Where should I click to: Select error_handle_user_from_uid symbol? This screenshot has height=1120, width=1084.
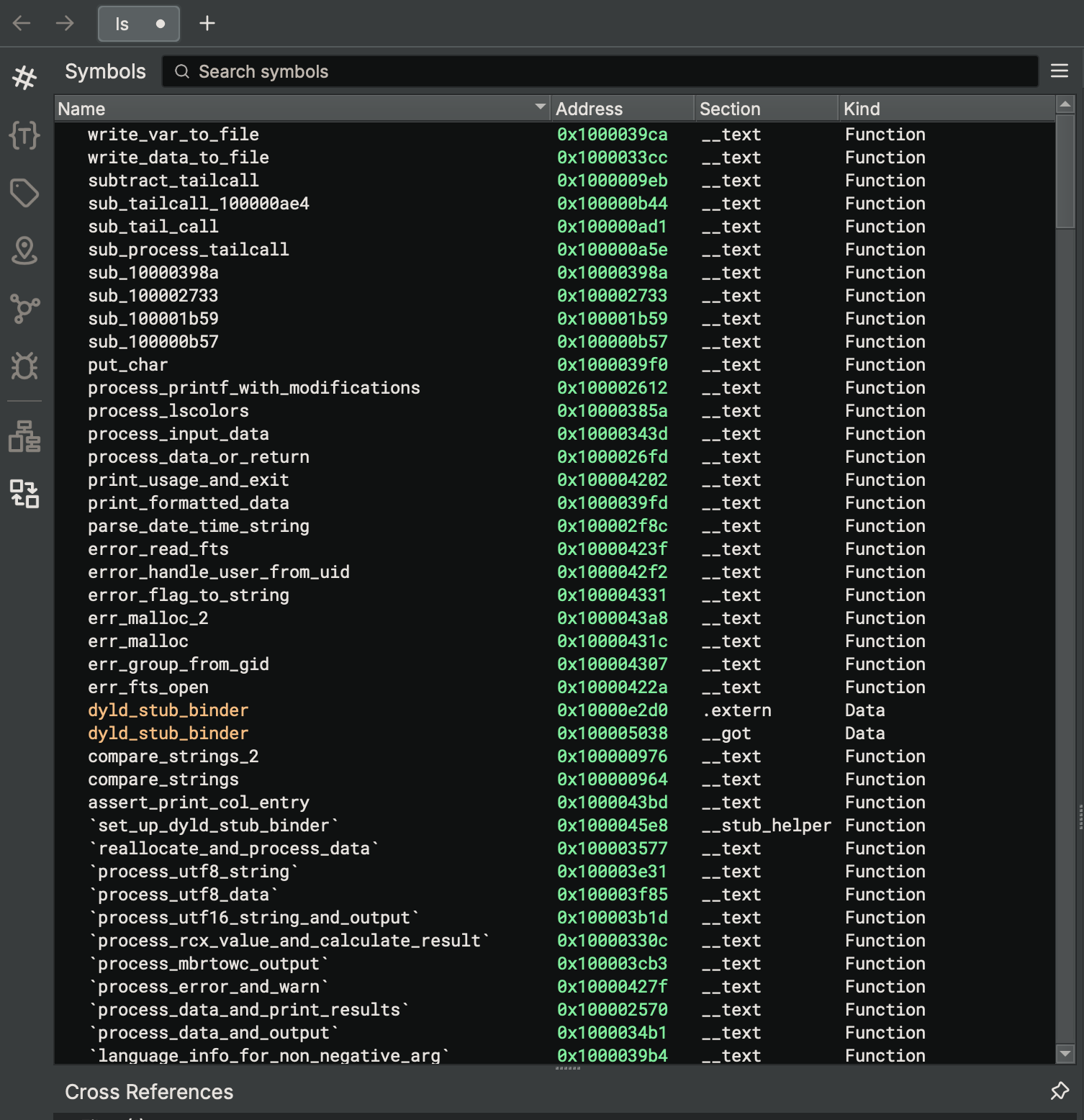click(219, 572)
